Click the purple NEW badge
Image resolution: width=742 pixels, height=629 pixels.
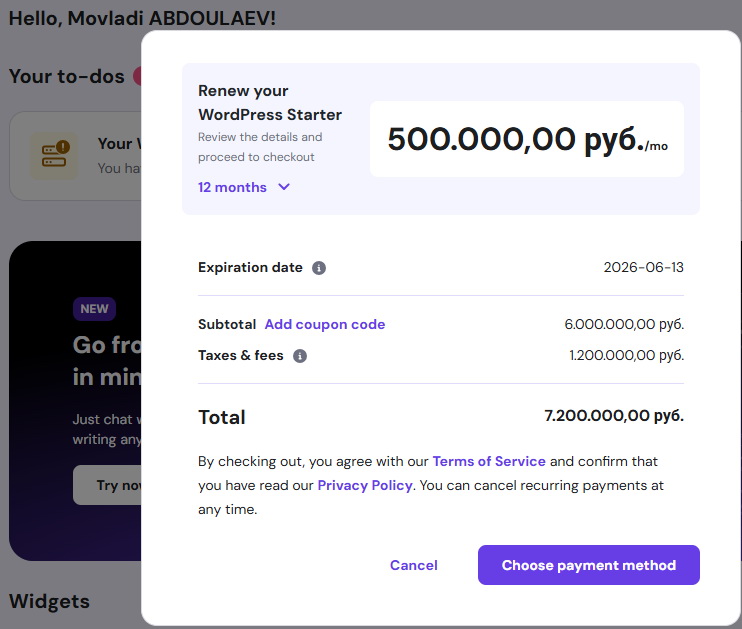pyautogui.click(x=94, y=309)
